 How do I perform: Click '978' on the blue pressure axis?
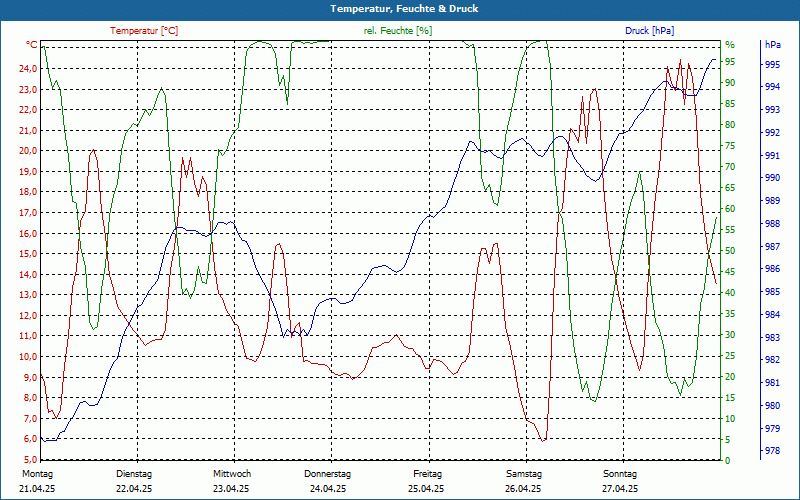[x=772, y=451]
